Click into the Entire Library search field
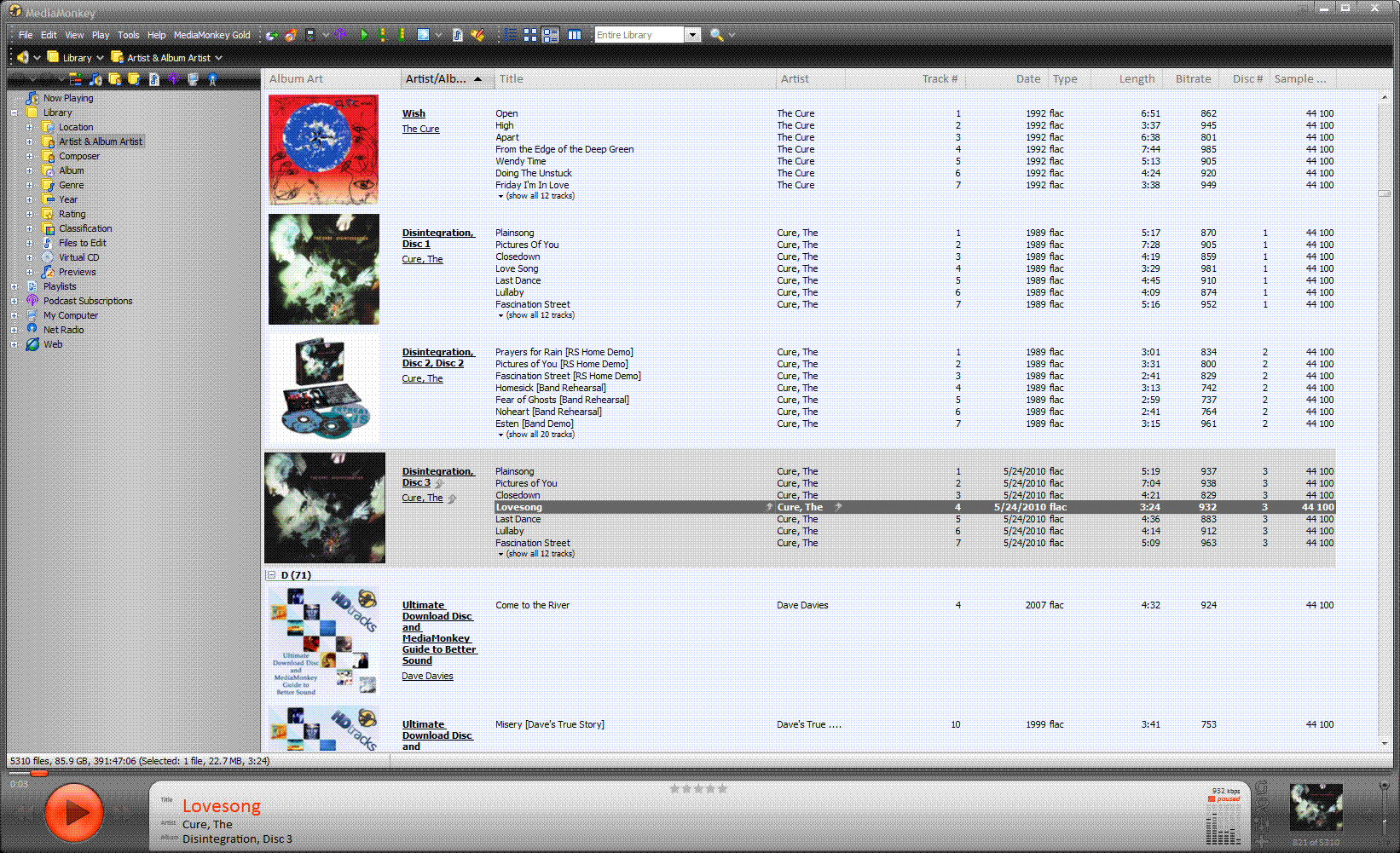 pyautogui.click(x=639, y=35)
